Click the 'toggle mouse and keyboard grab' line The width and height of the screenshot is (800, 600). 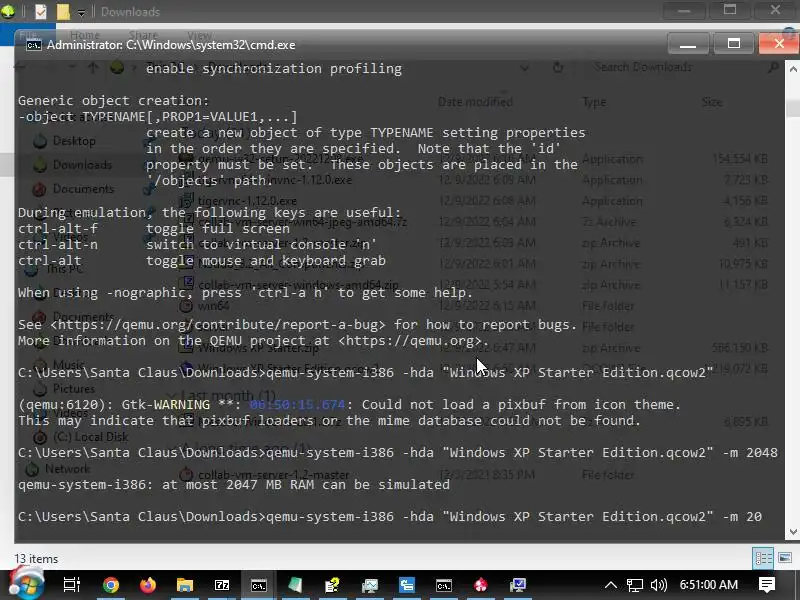[266, 260]
